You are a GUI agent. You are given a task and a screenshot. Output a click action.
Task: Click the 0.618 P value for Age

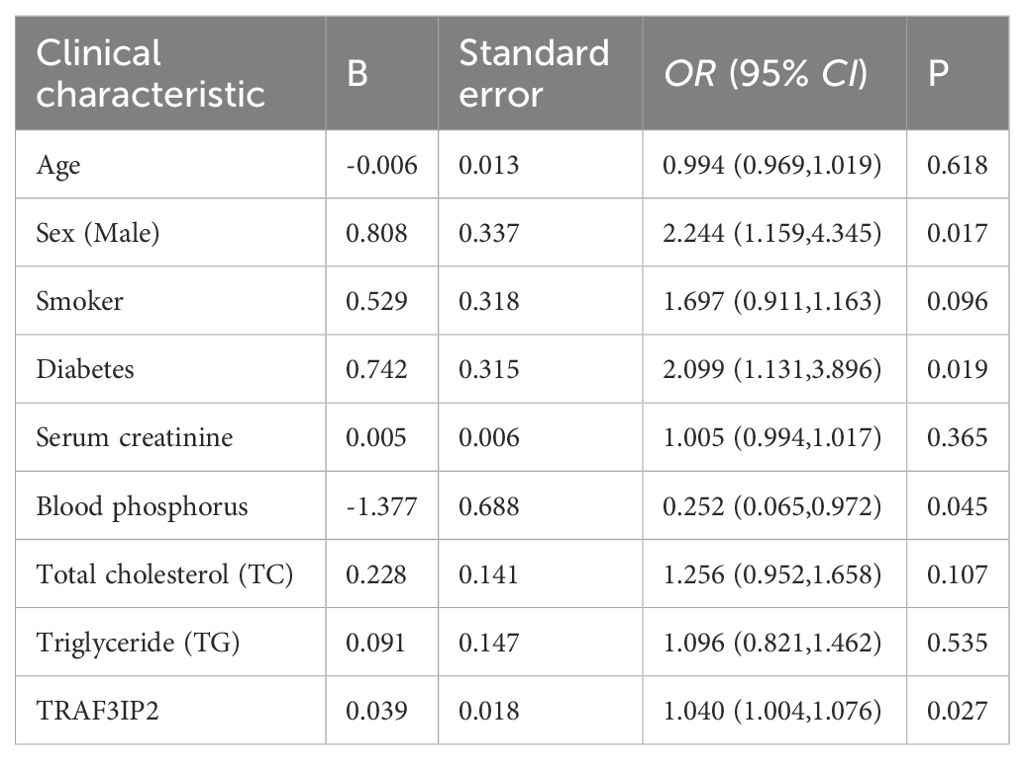958,165
